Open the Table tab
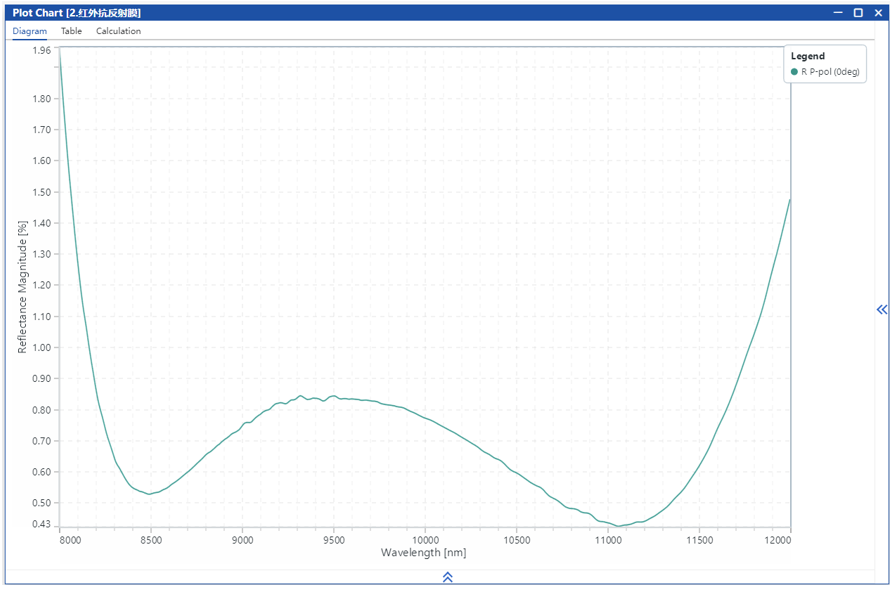The height and width of the screenshot is (589, 893). [x=72, y=31]
